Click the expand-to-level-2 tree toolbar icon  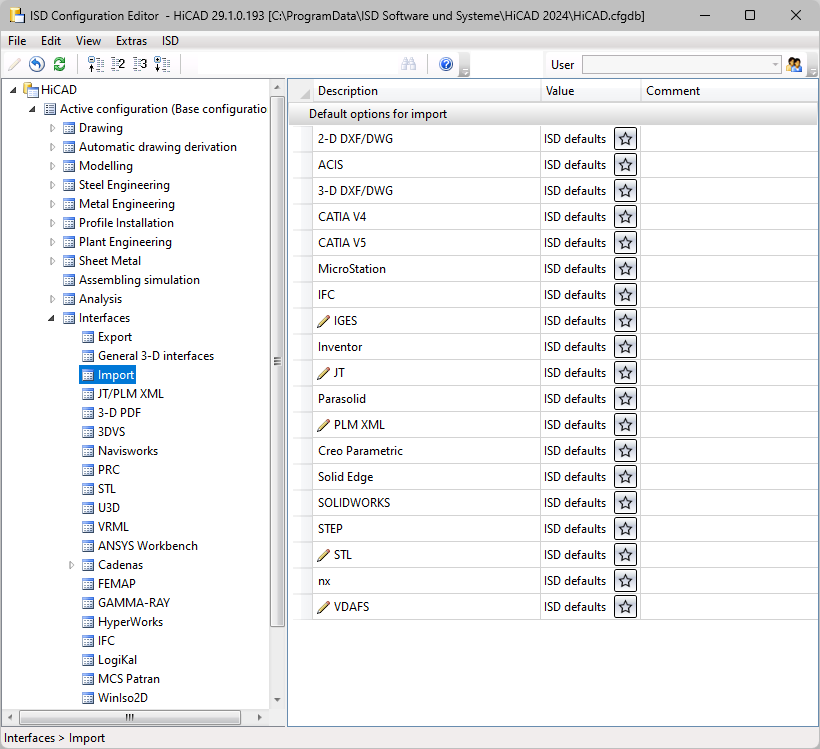(118, 64)
